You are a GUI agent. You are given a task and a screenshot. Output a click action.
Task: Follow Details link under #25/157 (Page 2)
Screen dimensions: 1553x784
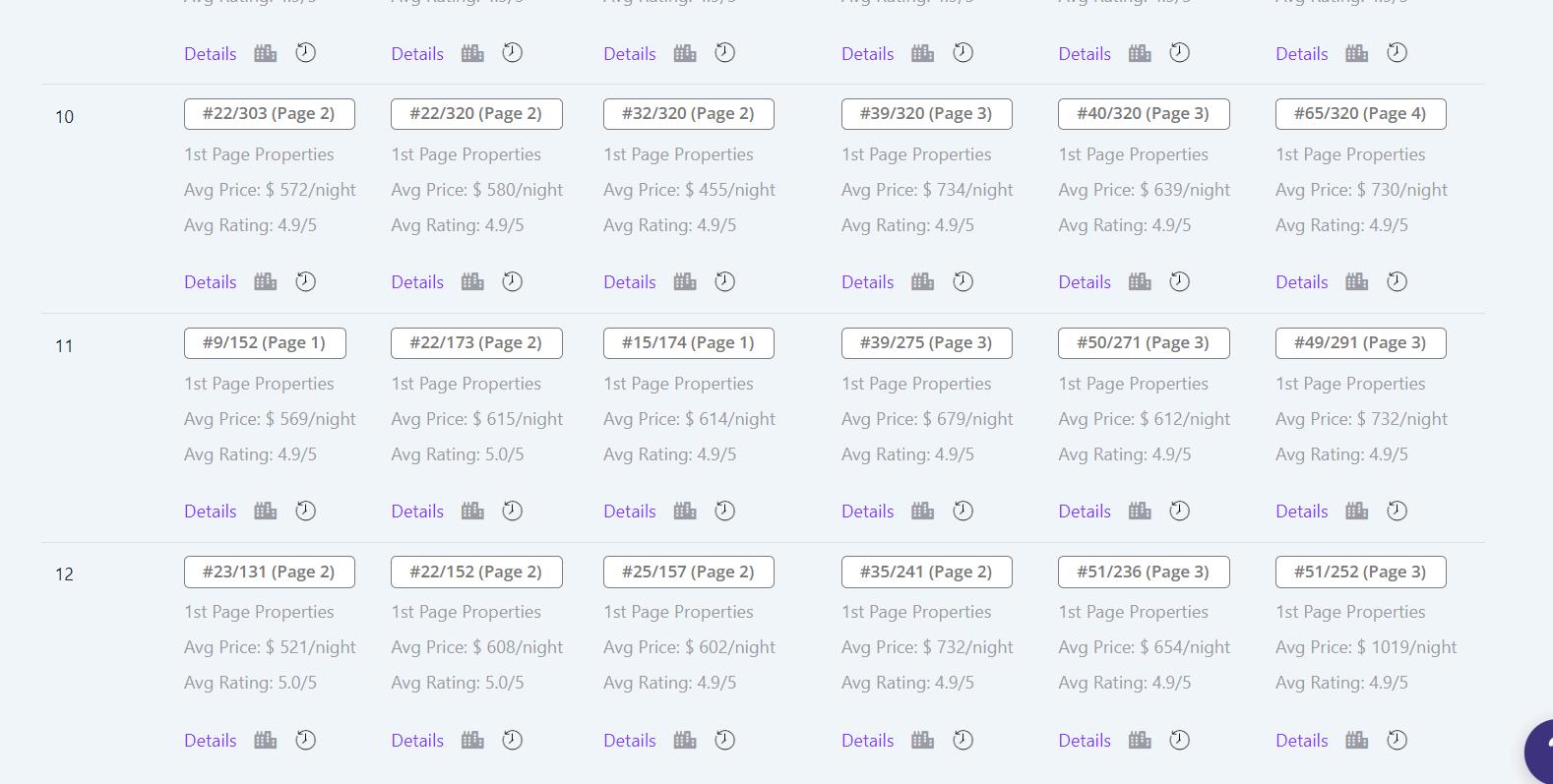(630, 741)
